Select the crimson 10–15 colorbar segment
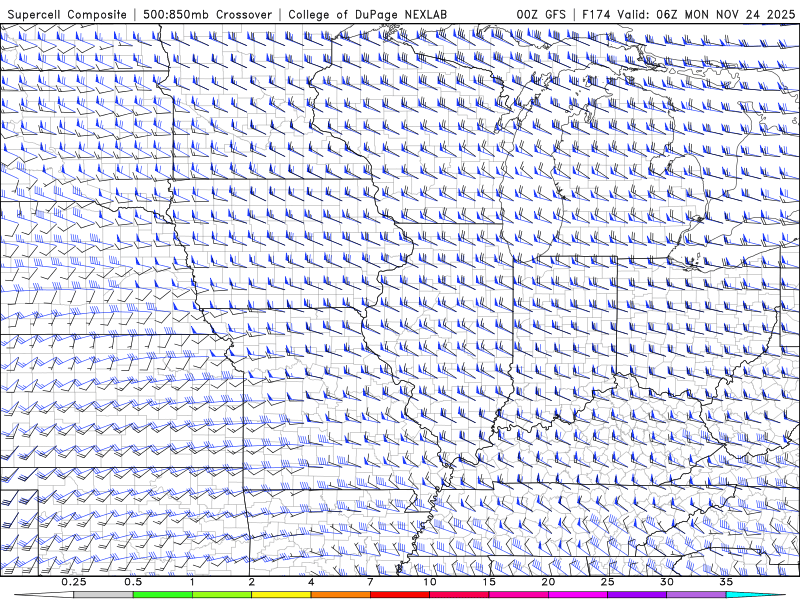The height and width of the screenshot is (600, 800). [x=459, y=595]
